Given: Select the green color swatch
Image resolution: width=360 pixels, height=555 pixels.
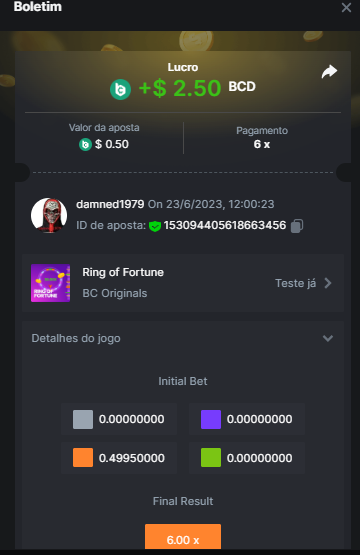Looking at the screenshot, I should tap(211, 458).
